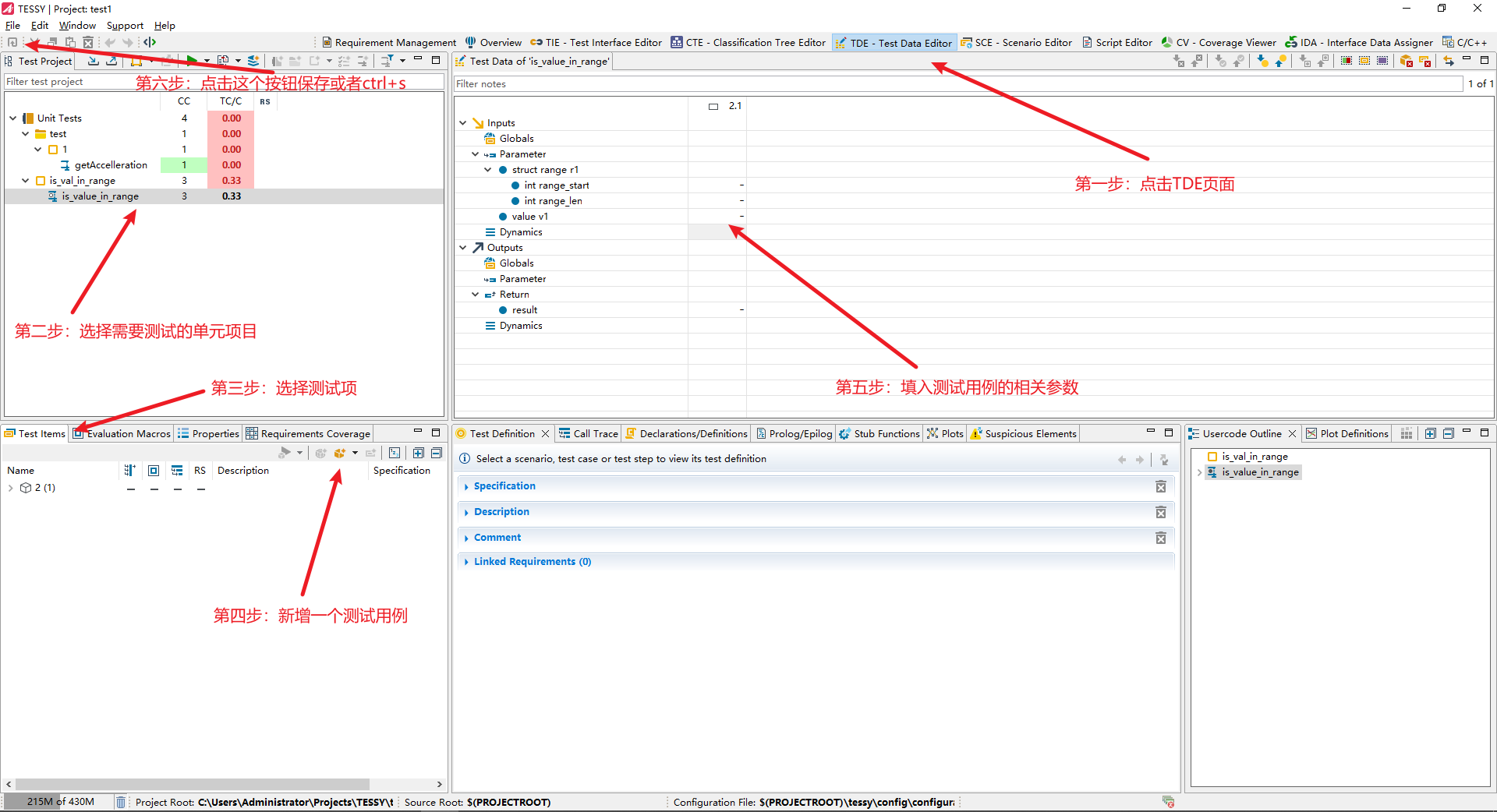1497x812 pixels.
Task: Delete the Description section with its trash icon
Action: coord(1161,512)
